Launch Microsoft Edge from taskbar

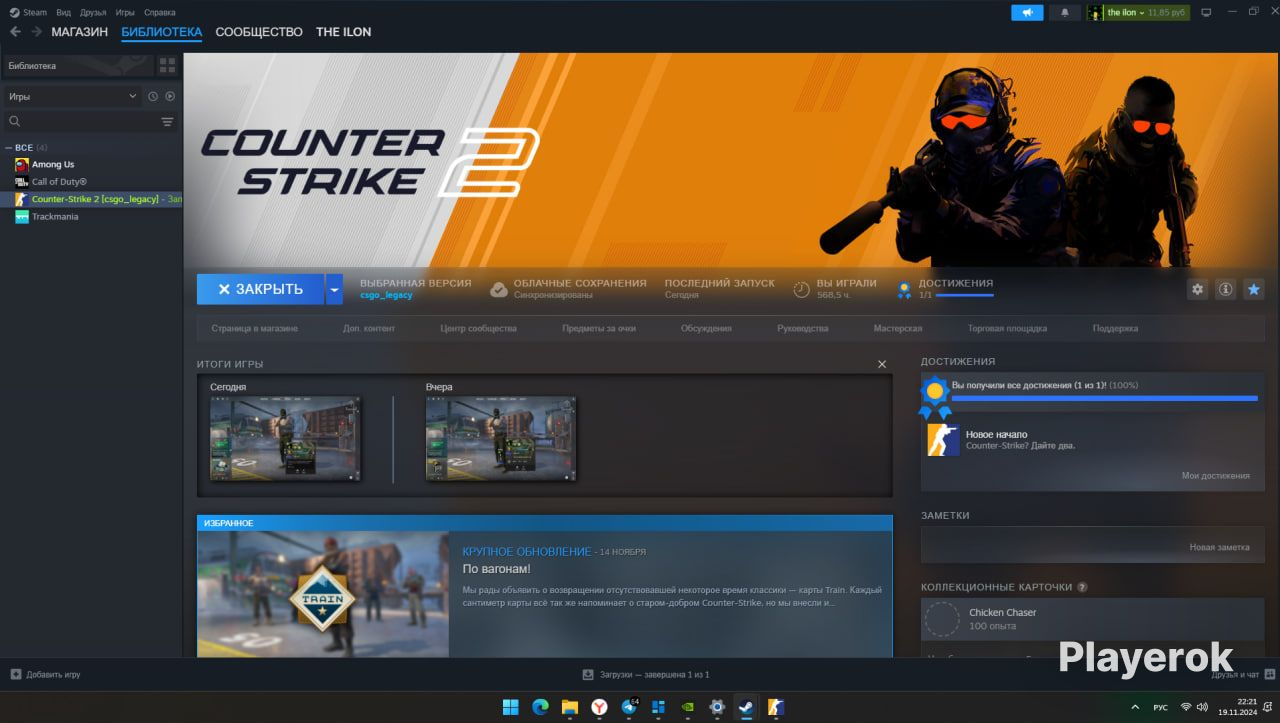(x=540, y=707)
